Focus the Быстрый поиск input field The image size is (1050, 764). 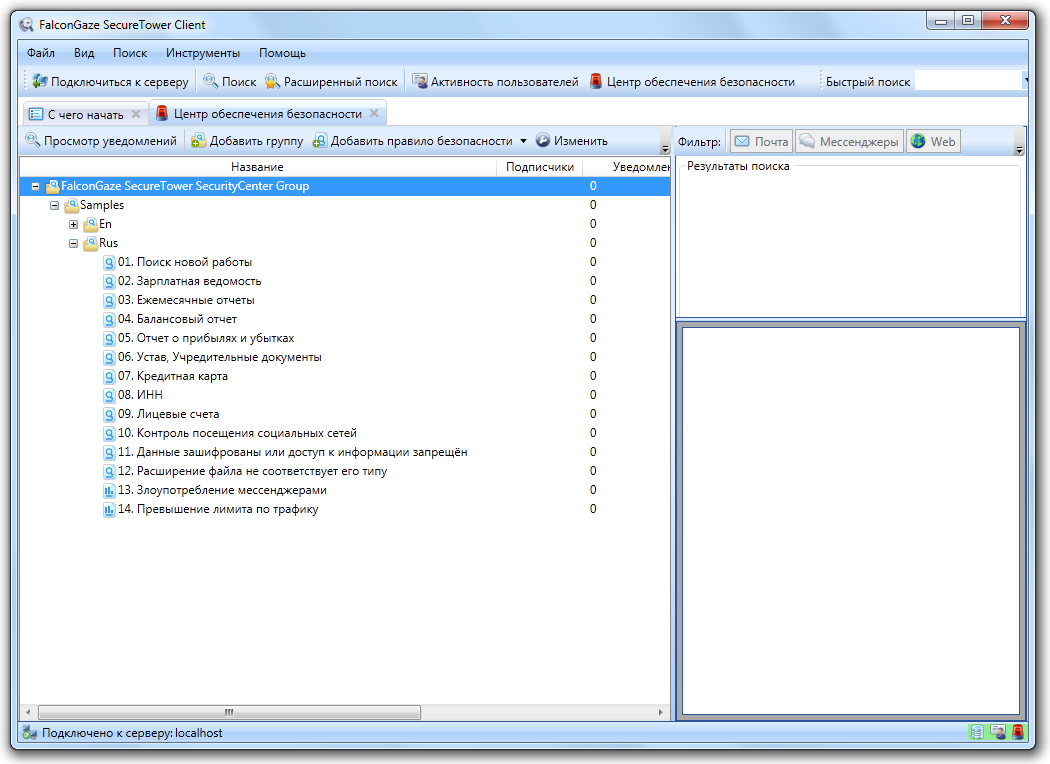pos(968,81)
